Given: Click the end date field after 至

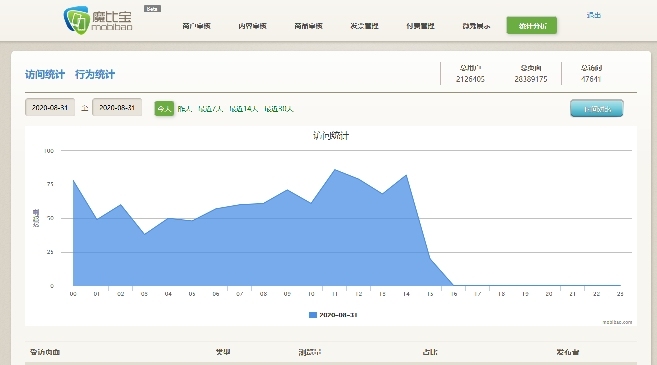Looking at the screenshot, I should (117, 107).
